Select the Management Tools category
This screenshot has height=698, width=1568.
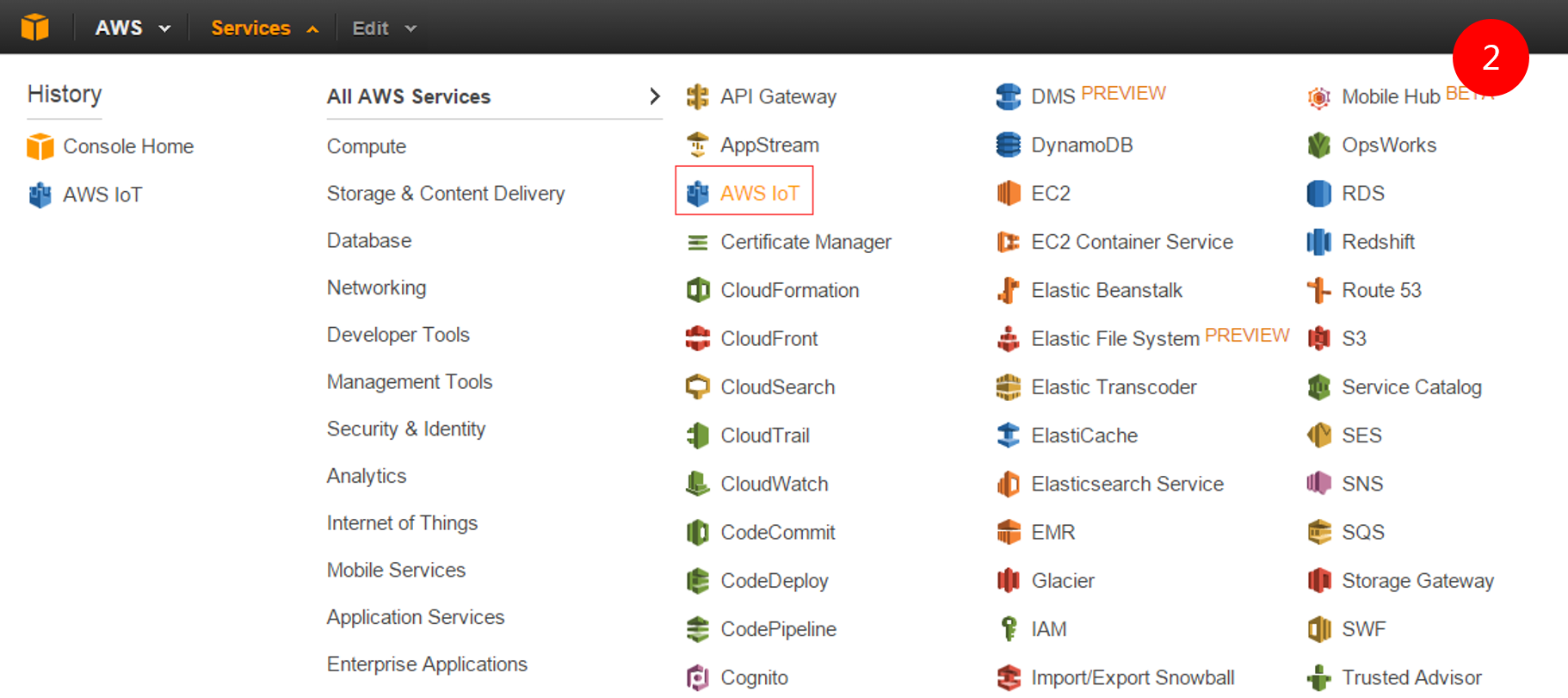409,381
